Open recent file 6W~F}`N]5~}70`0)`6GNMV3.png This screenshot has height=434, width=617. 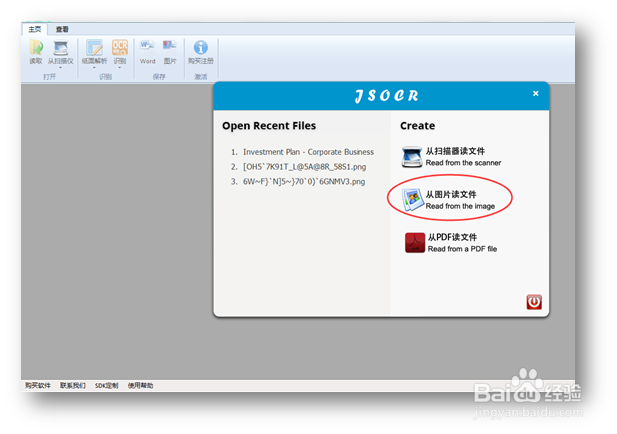click(304, 182)
